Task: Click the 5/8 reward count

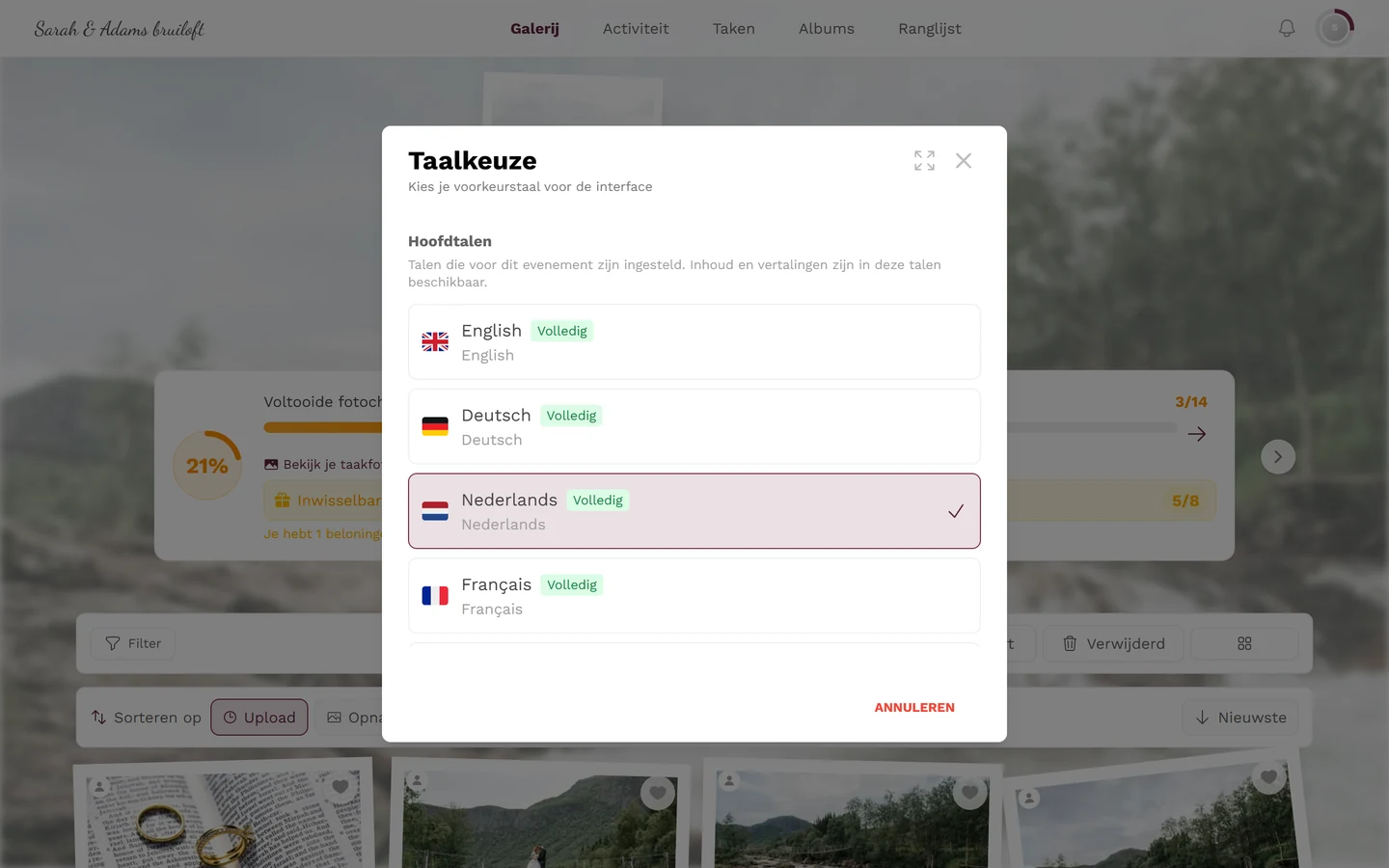Action: click(1185, 501)
